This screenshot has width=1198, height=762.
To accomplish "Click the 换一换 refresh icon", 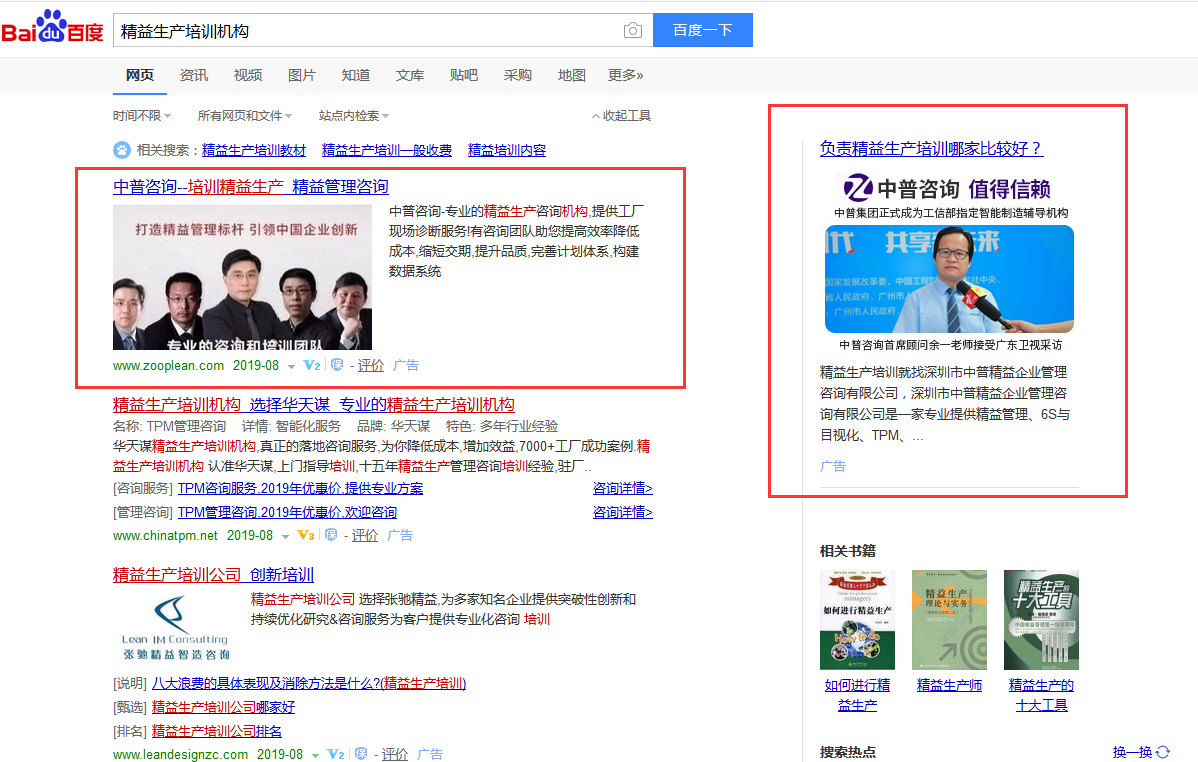I will click(x=1163, y=752).
